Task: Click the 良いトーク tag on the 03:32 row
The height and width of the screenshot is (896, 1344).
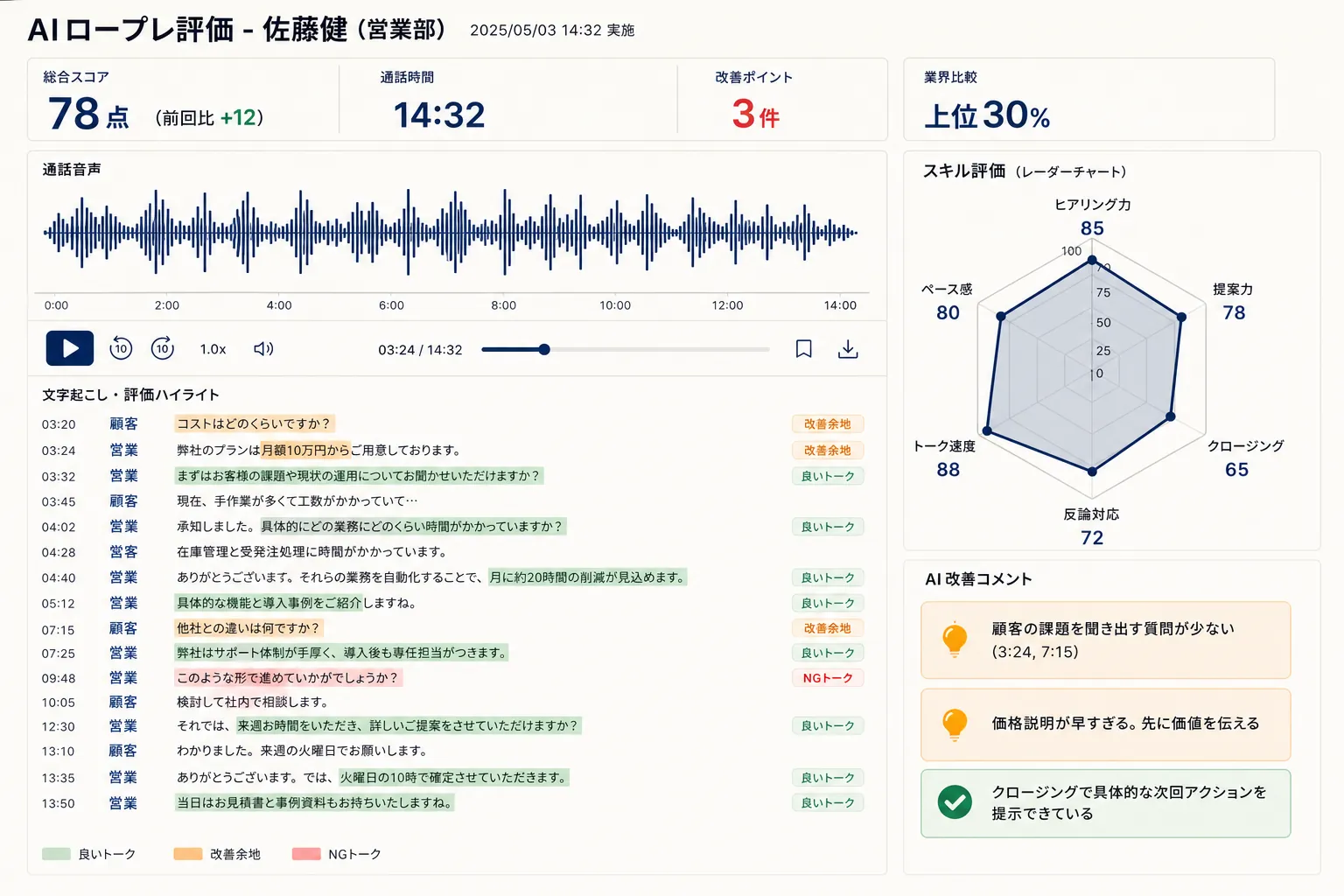Action: [x=828, y=476]
